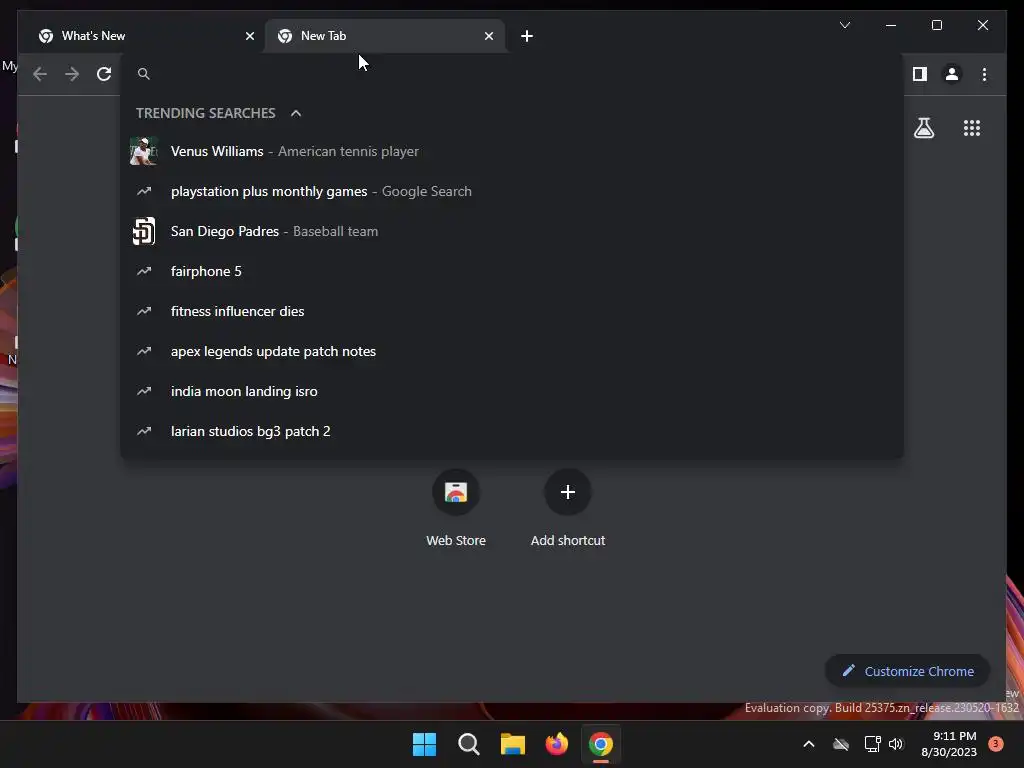Click the Chrome taskbar icon

[x=601, y=744]
